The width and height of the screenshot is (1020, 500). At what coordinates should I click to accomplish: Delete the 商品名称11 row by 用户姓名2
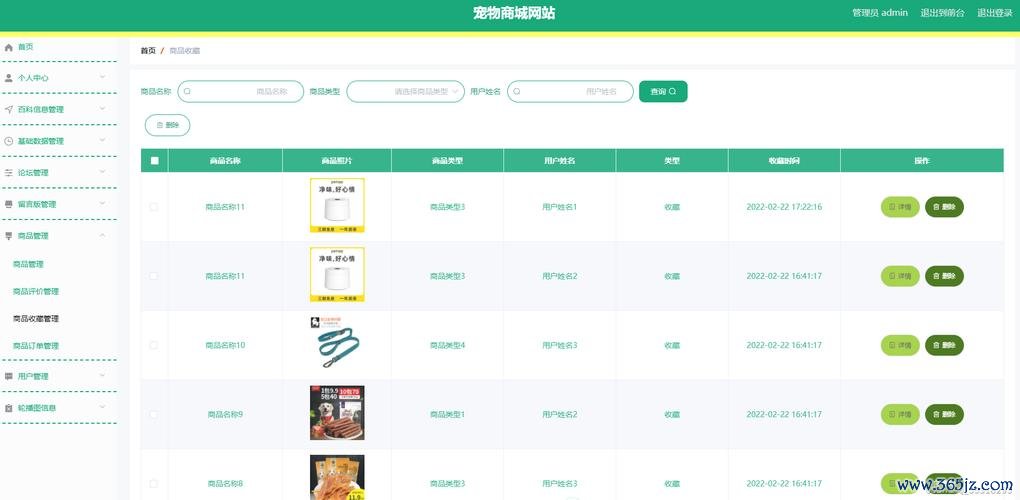(x=945, y=276)
